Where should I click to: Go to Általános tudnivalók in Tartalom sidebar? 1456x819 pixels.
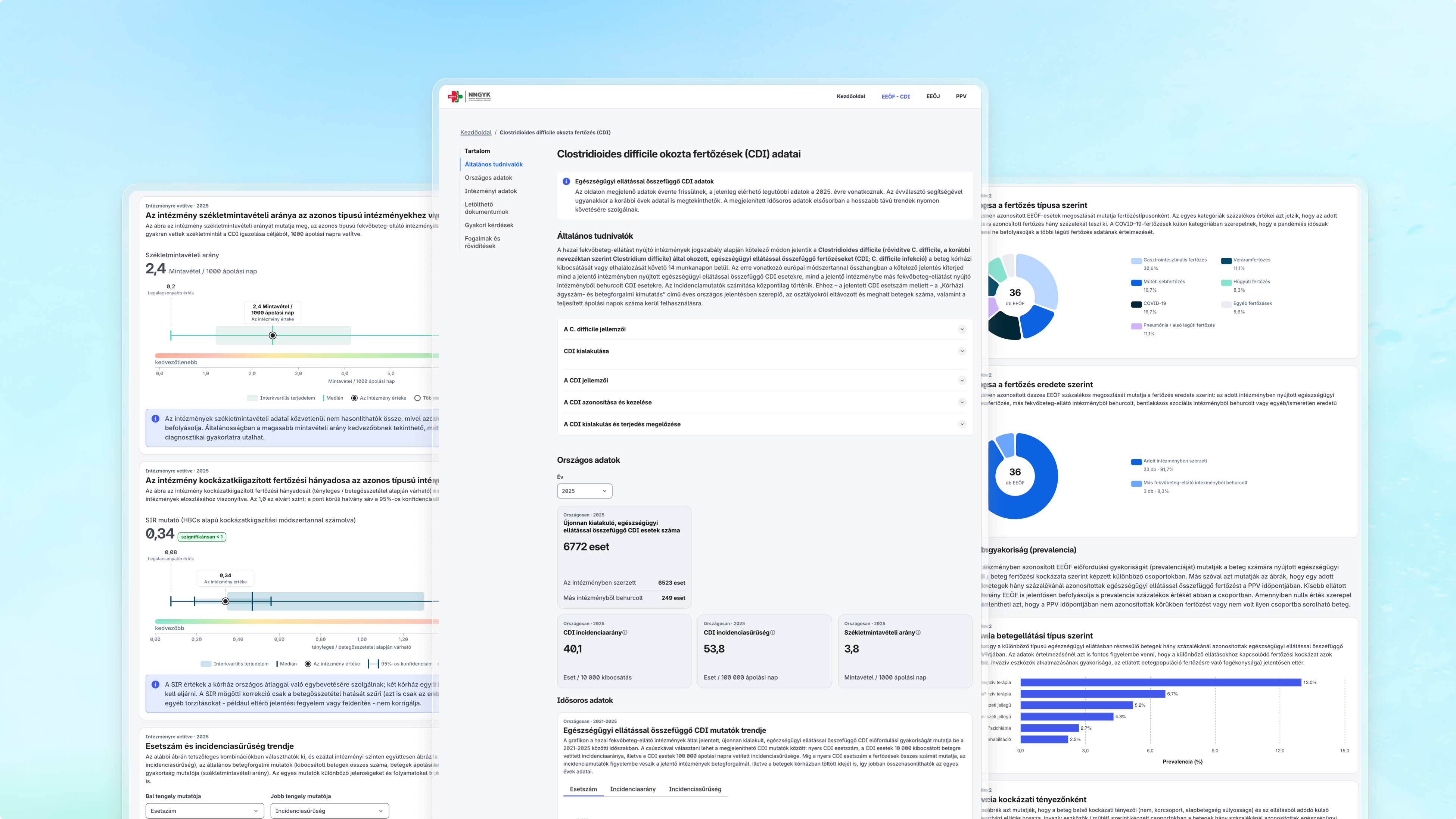point(494,164)
